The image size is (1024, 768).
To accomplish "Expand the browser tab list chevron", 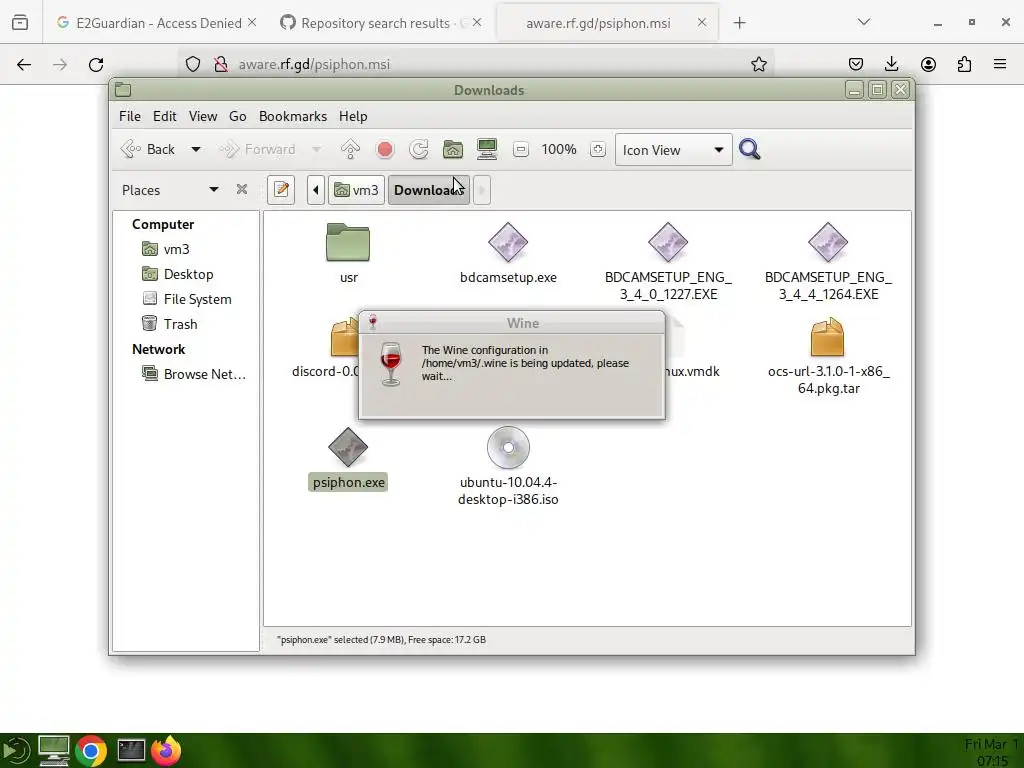I will (x=864, y=22).
